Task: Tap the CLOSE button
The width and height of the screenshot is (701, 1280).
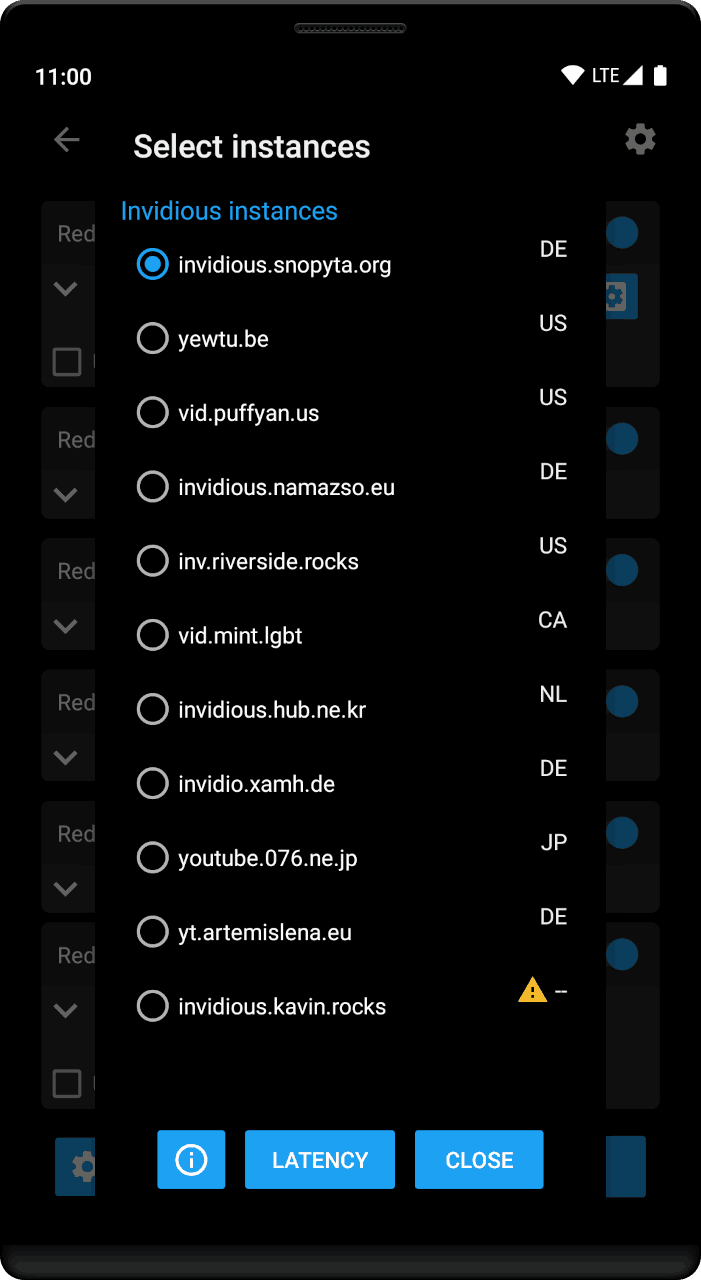Action: coord(479,1160)
